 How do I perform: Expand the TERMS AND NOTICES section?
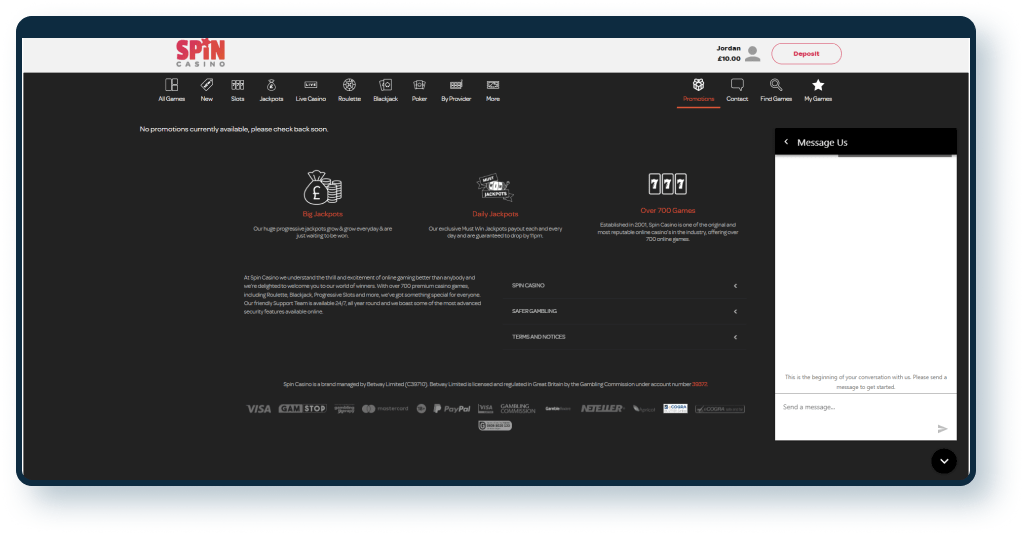coord(625,337)
